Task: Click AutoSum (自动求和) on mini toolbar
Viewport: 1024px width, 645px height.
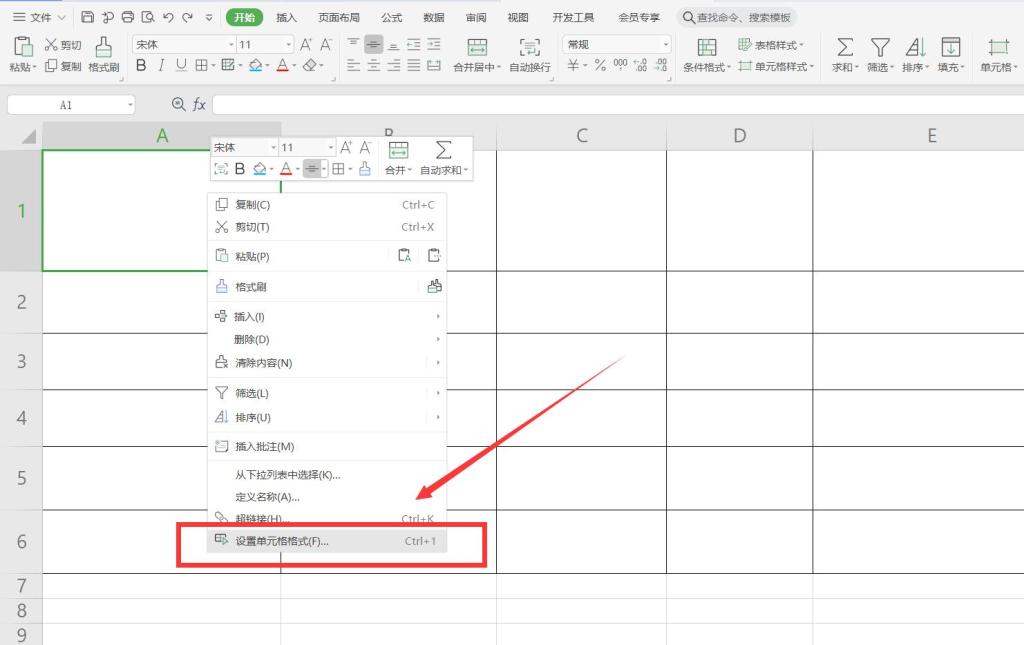Action: click(443, 158)
